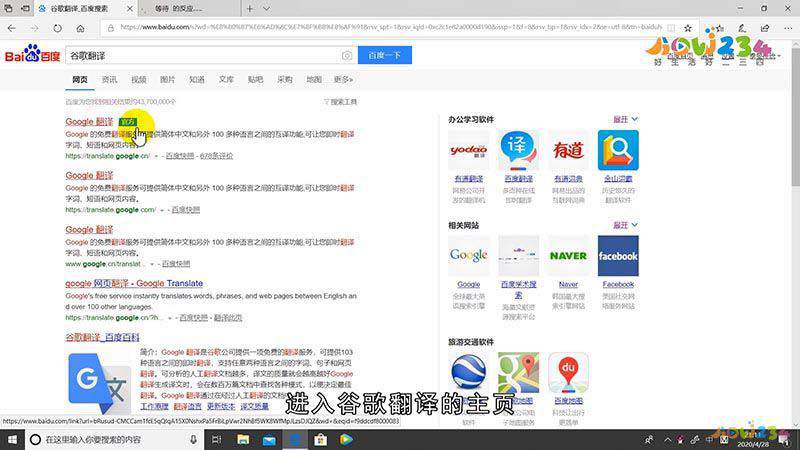This screenshot has height=450, width=800.
Task: Select the 采购 search category tab
Action: tap(285, 80)
